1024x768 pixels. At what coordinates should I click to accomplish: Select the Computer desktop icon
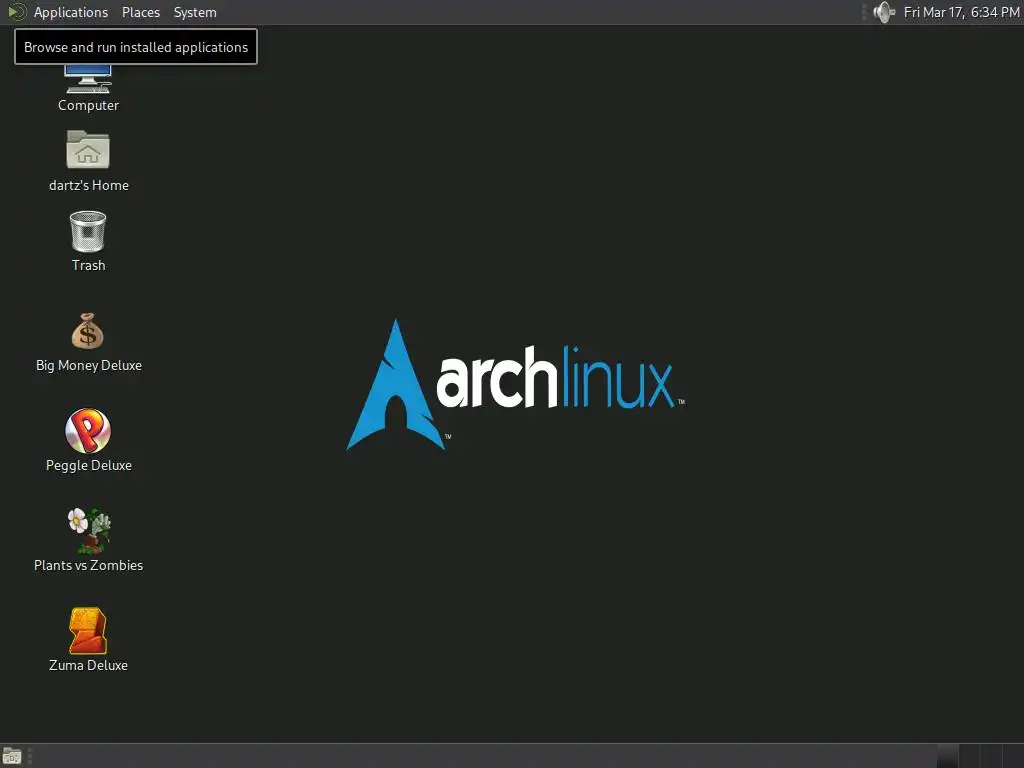(x=88, y=79)
